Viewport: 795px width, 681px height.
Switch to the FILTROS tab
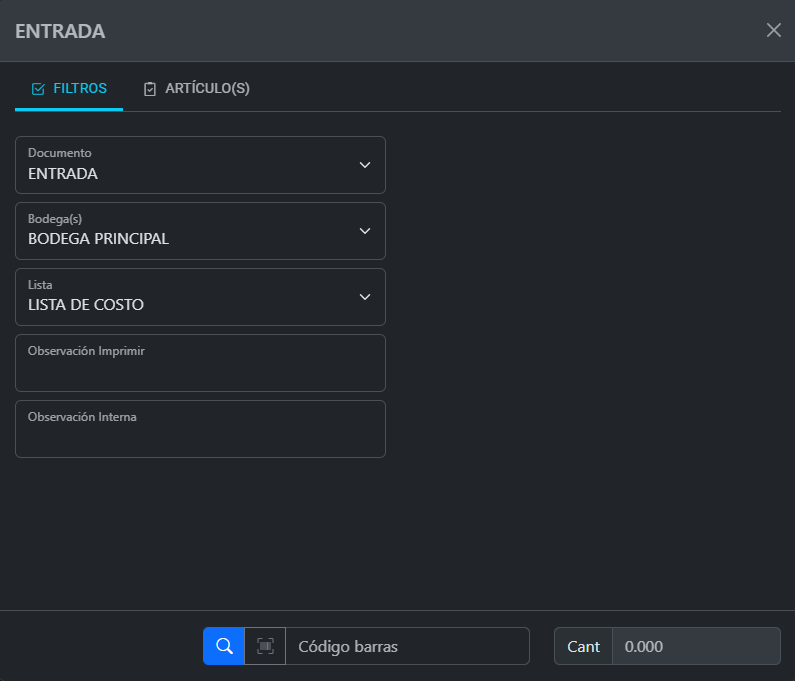point(69,89)
